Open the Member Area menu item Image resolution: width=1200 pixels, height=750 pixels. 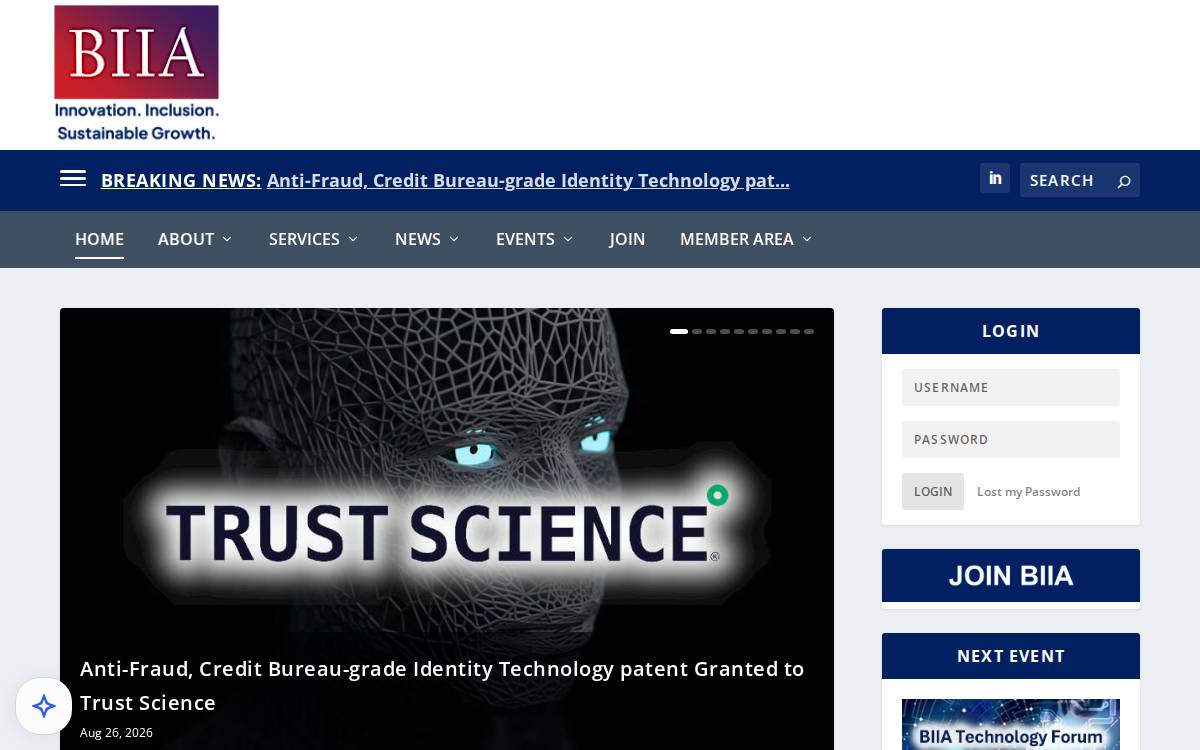click(737, 239)
